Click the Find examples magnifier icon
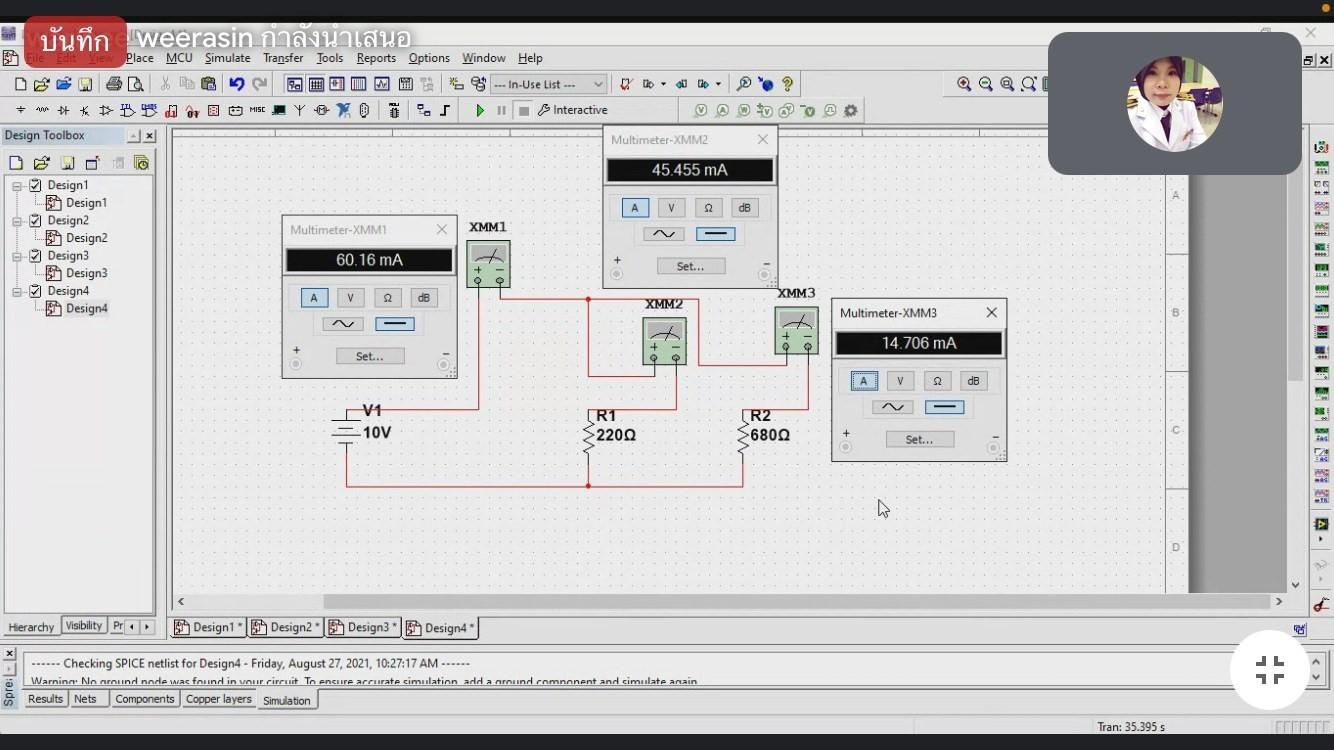 point(743,84)
